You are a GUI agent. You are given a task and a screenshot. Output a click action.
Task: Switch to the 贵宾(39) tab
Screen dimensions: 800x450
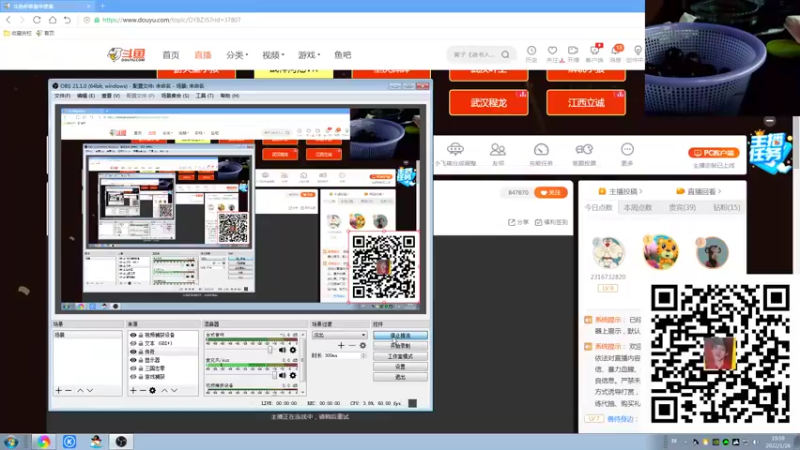click(682, 207)
